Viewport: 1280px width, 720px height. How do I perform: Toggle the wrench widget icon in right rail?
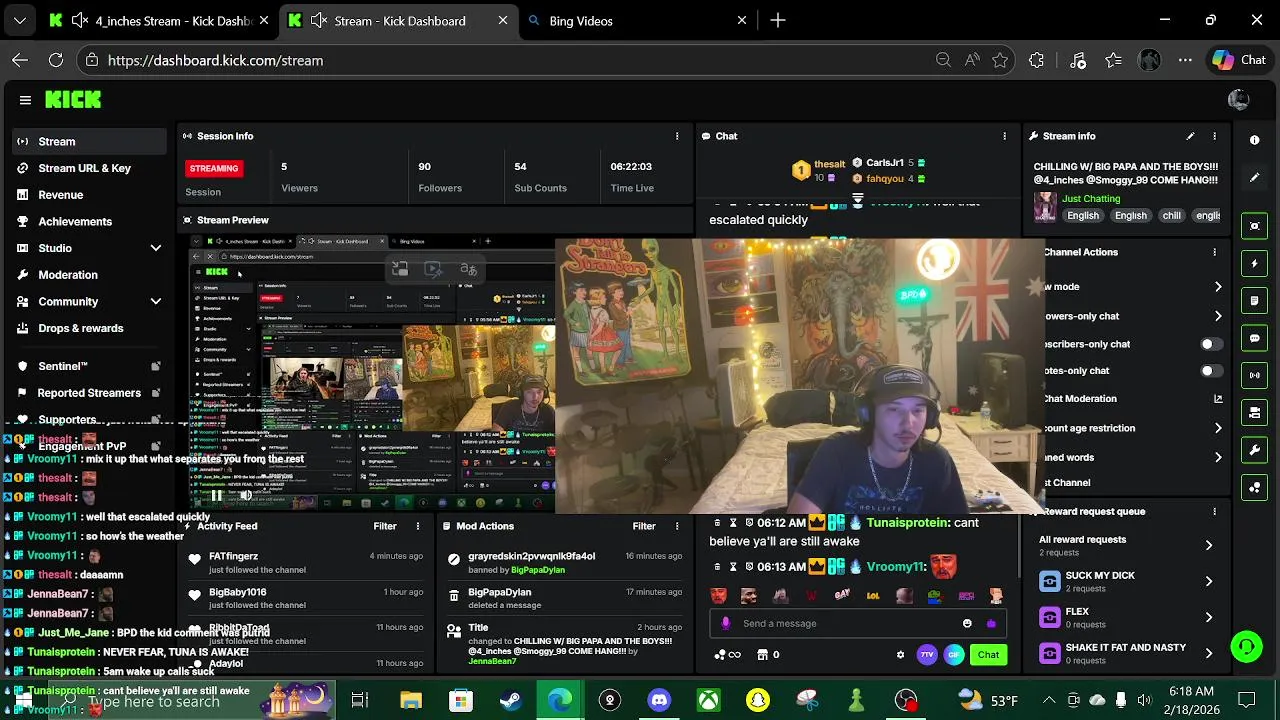(1255, 450)
